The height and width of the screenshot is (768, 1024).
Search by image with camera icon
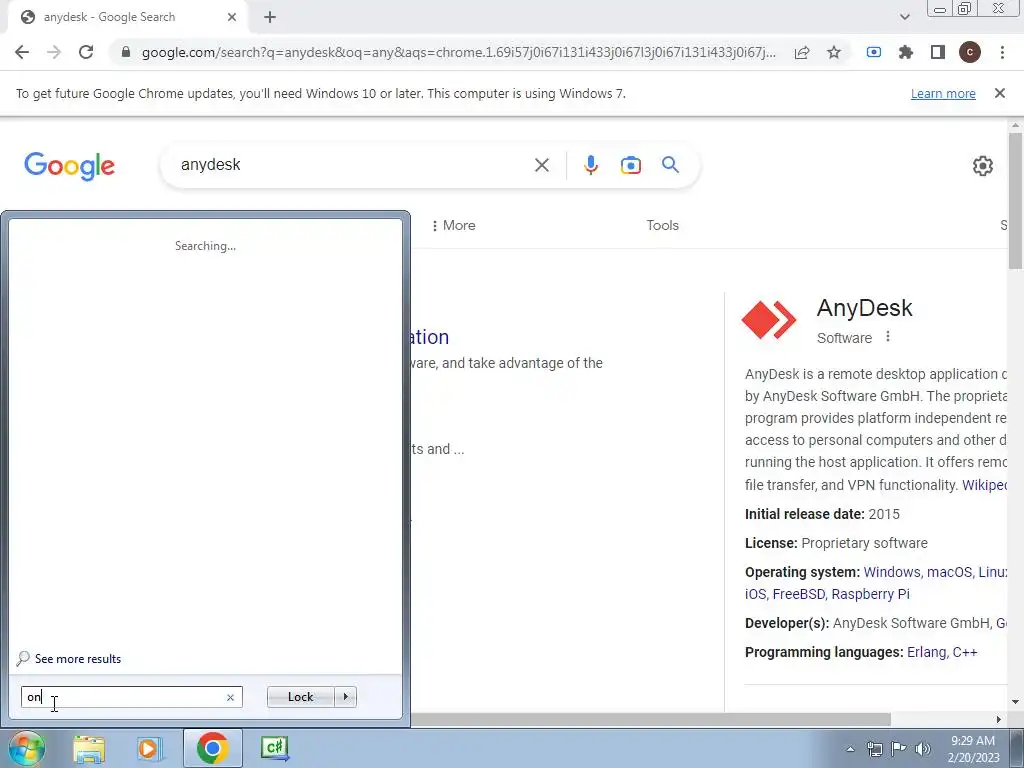pos(631,165)
